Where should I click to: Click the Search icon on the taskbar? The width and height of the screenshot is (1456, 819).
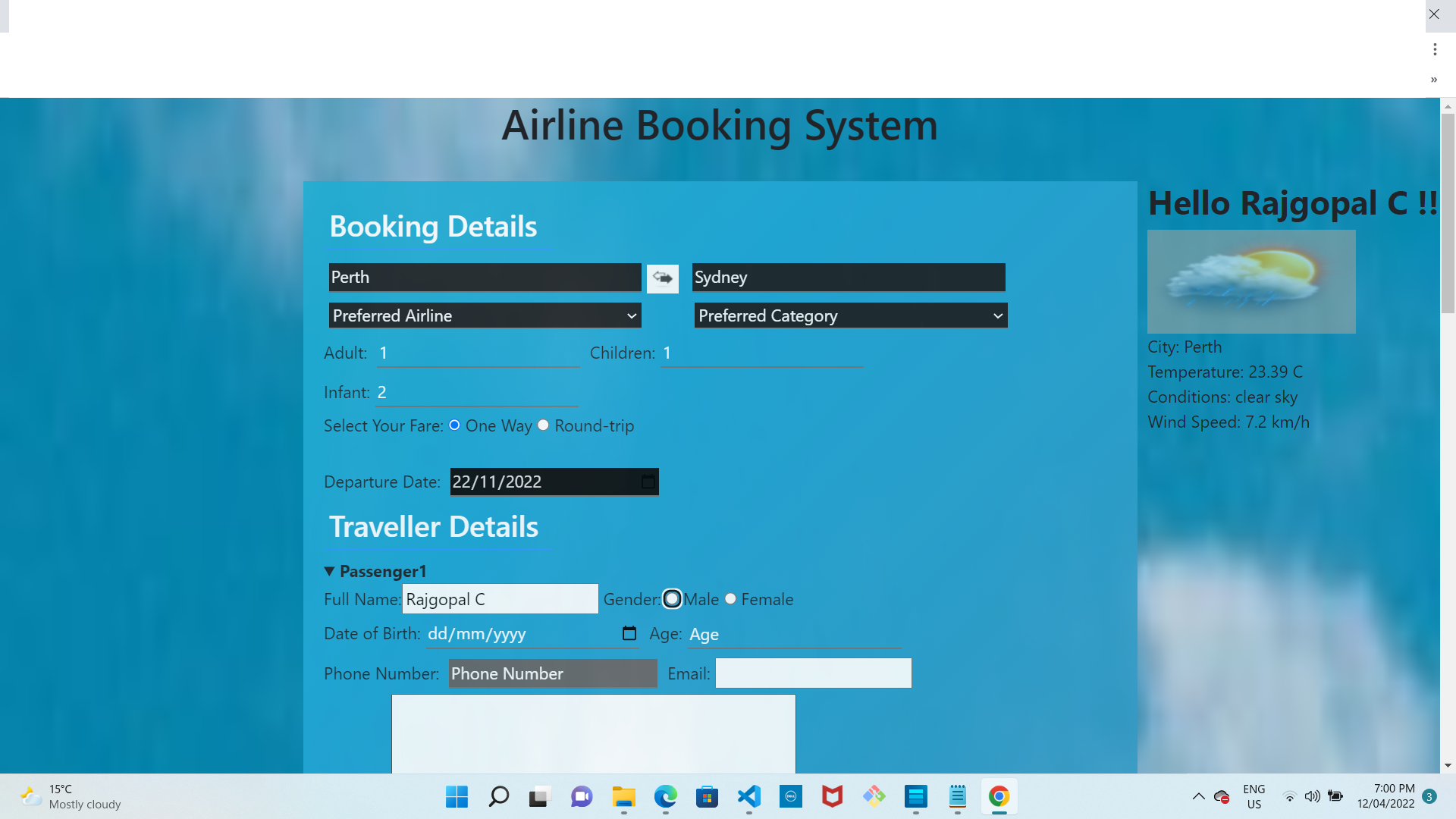click(x=498, y=797)
